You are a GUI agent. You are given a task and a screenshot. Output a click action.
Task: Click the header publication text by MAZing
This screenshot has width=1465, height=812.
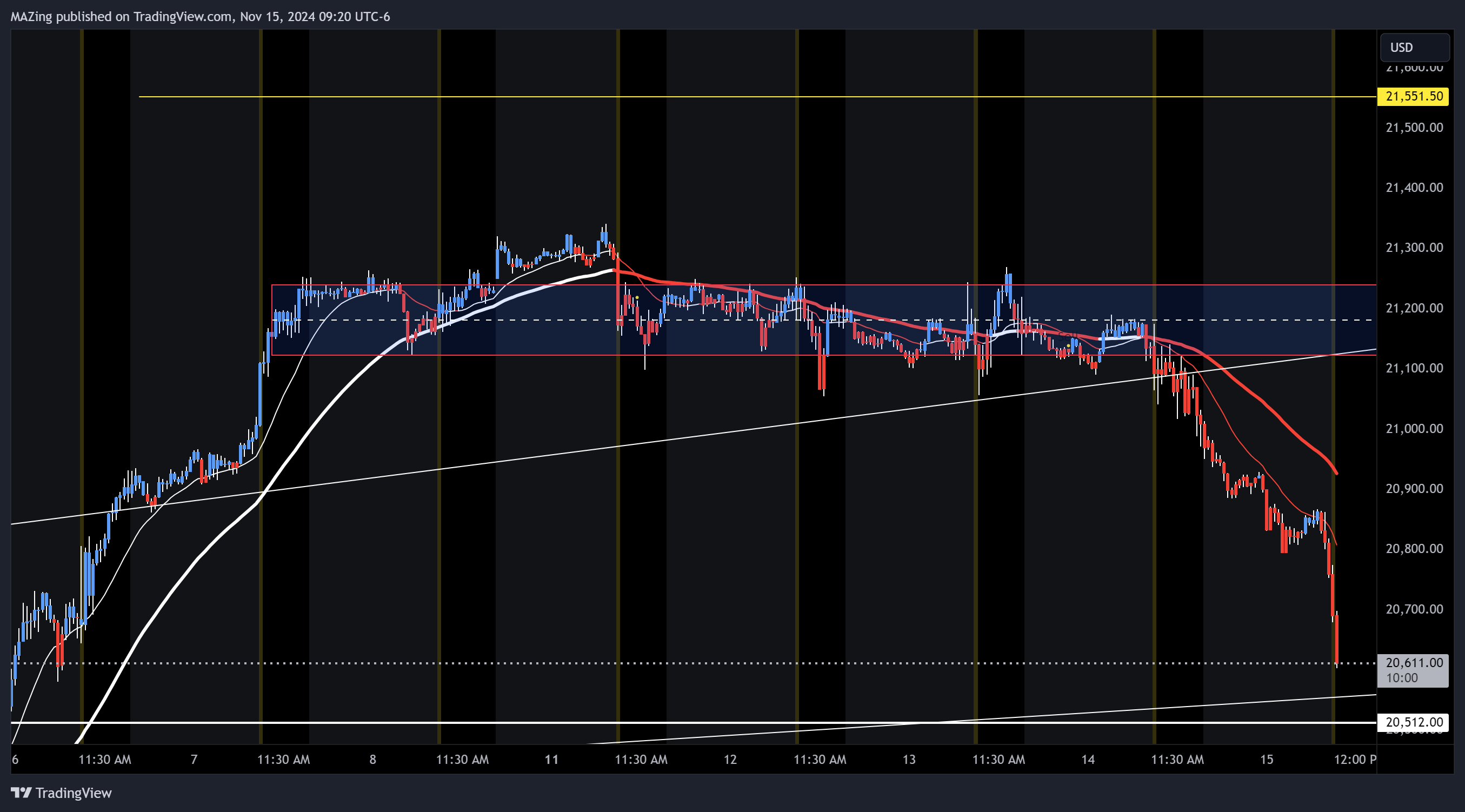click(x=200, y=17)
